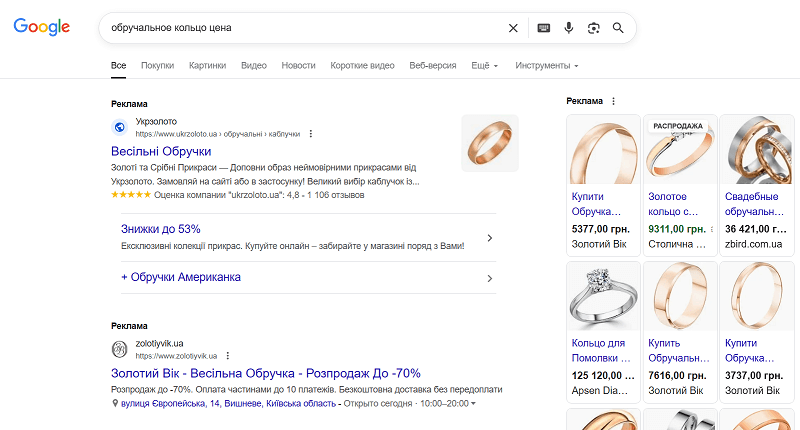Submit search with magnifying glass icon
Image resolution: width=800 pixels, height=430 pixels.
[618, 28]
